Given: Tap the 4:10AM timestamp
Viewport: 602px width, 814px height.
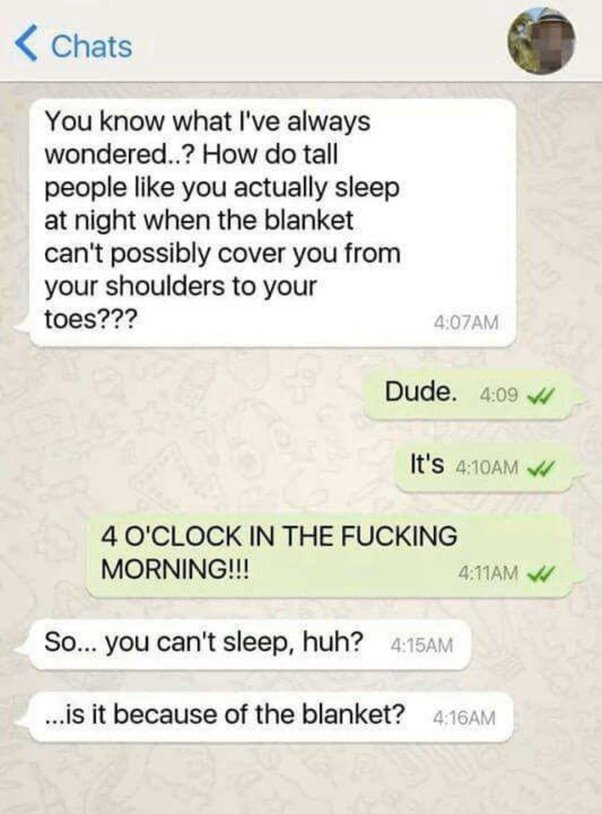Looking at the screenshot, I should pyautogui.click(x=486, y=468).
